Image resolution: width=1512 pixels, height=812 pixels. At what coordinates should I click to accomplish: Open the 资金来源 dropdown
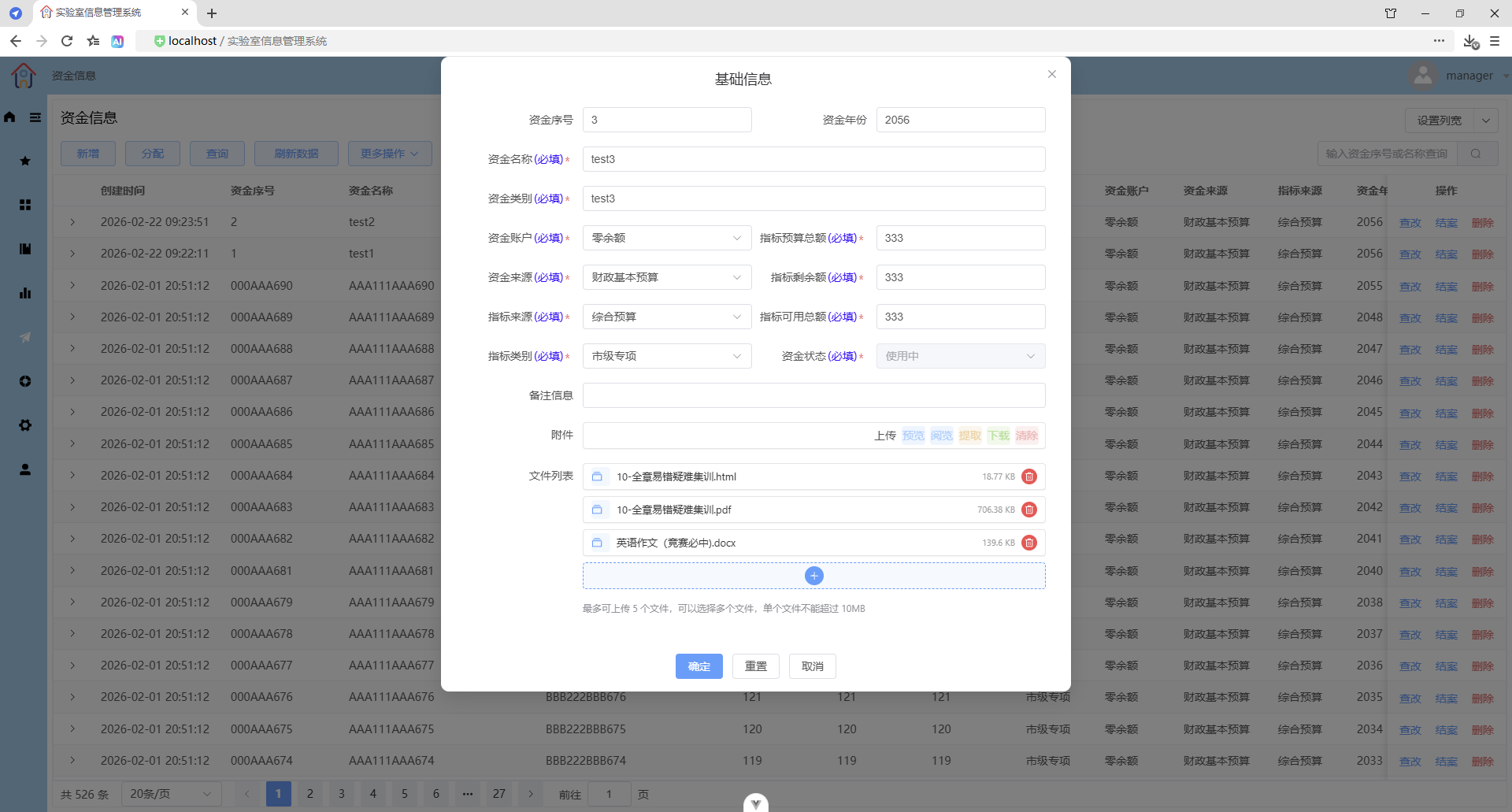(667, 277)
